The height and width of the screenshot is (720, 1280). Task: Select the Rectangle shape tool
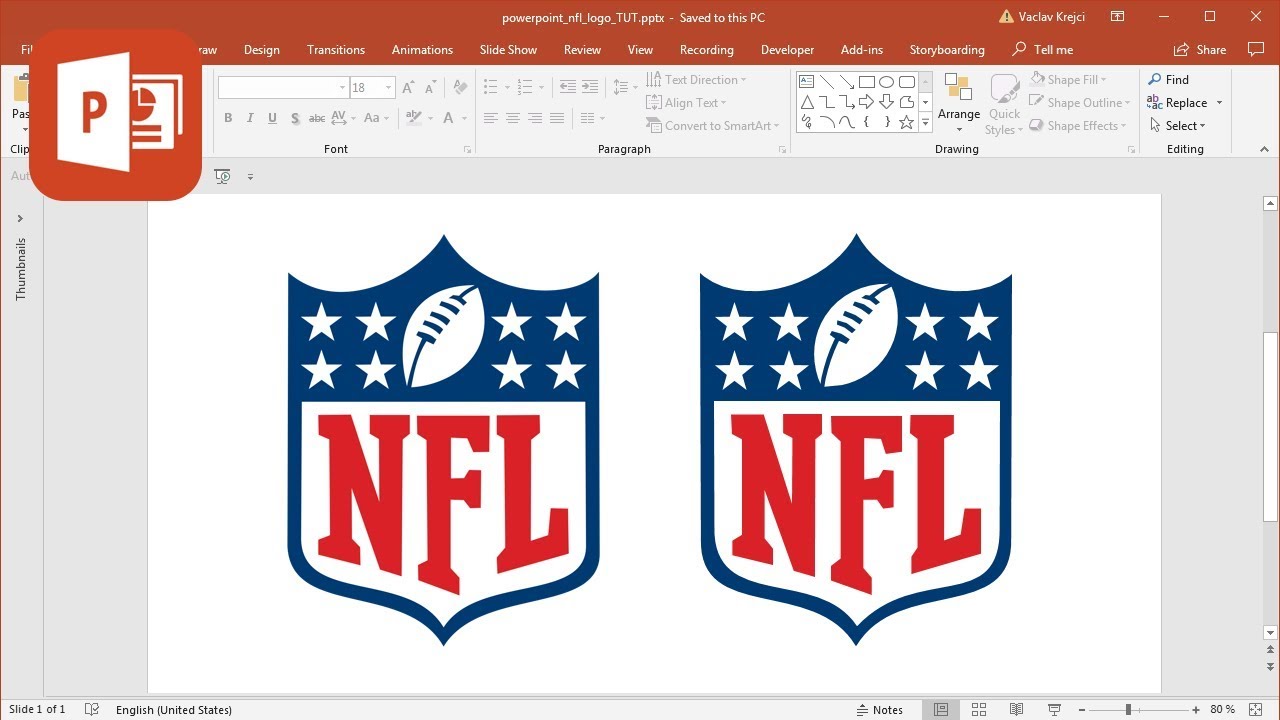click(x=867, y=81)
